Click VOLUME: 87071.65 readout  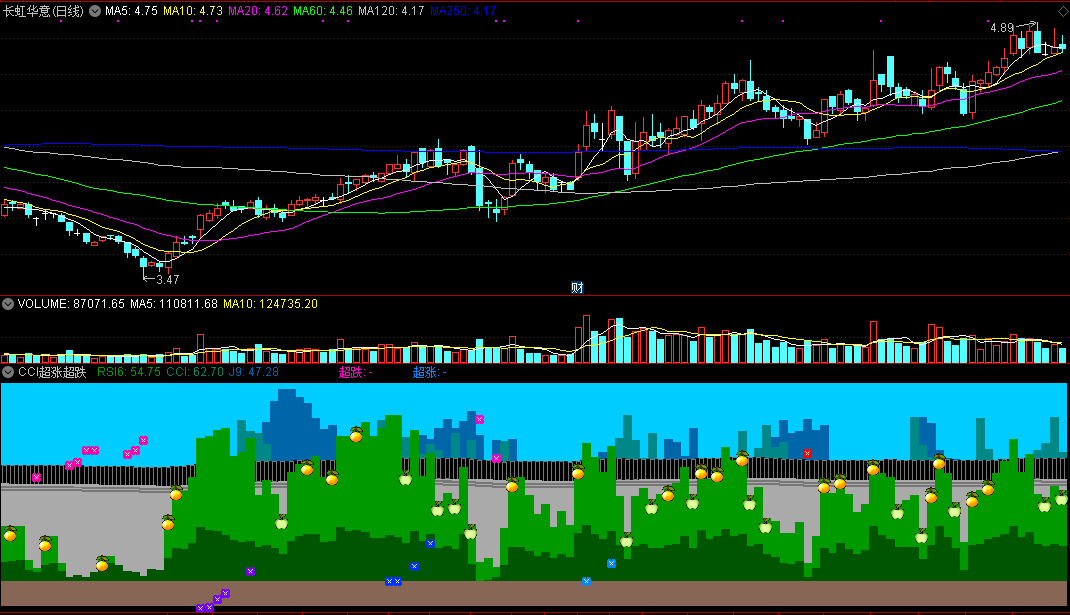pos(71,304)
